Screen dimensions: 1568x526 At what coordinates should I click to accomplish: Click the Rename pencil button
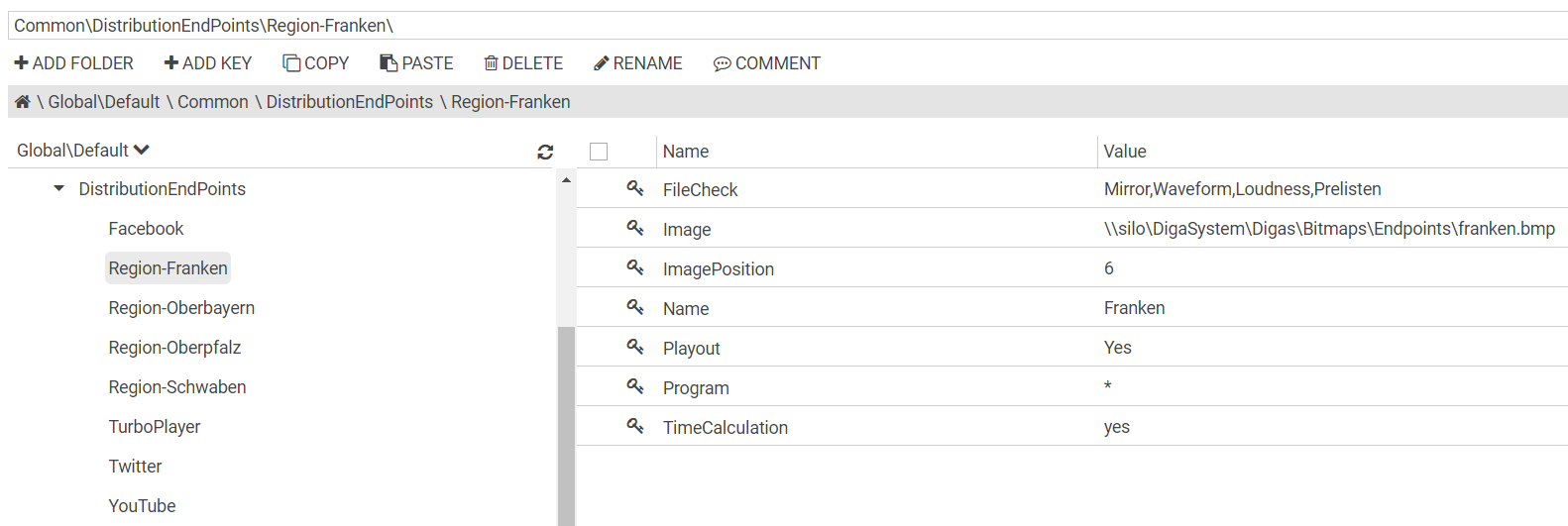coord(637,63)
